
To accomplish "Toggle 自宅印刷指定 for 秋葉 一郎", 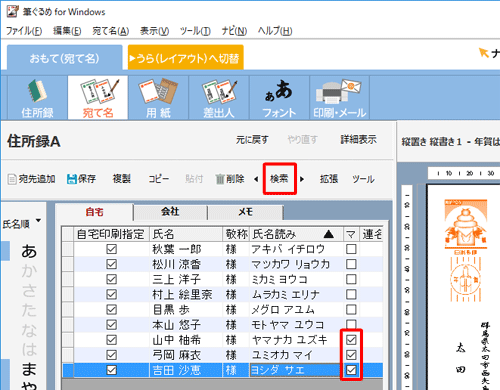I will pyautogui.click(x=112, y=249).
